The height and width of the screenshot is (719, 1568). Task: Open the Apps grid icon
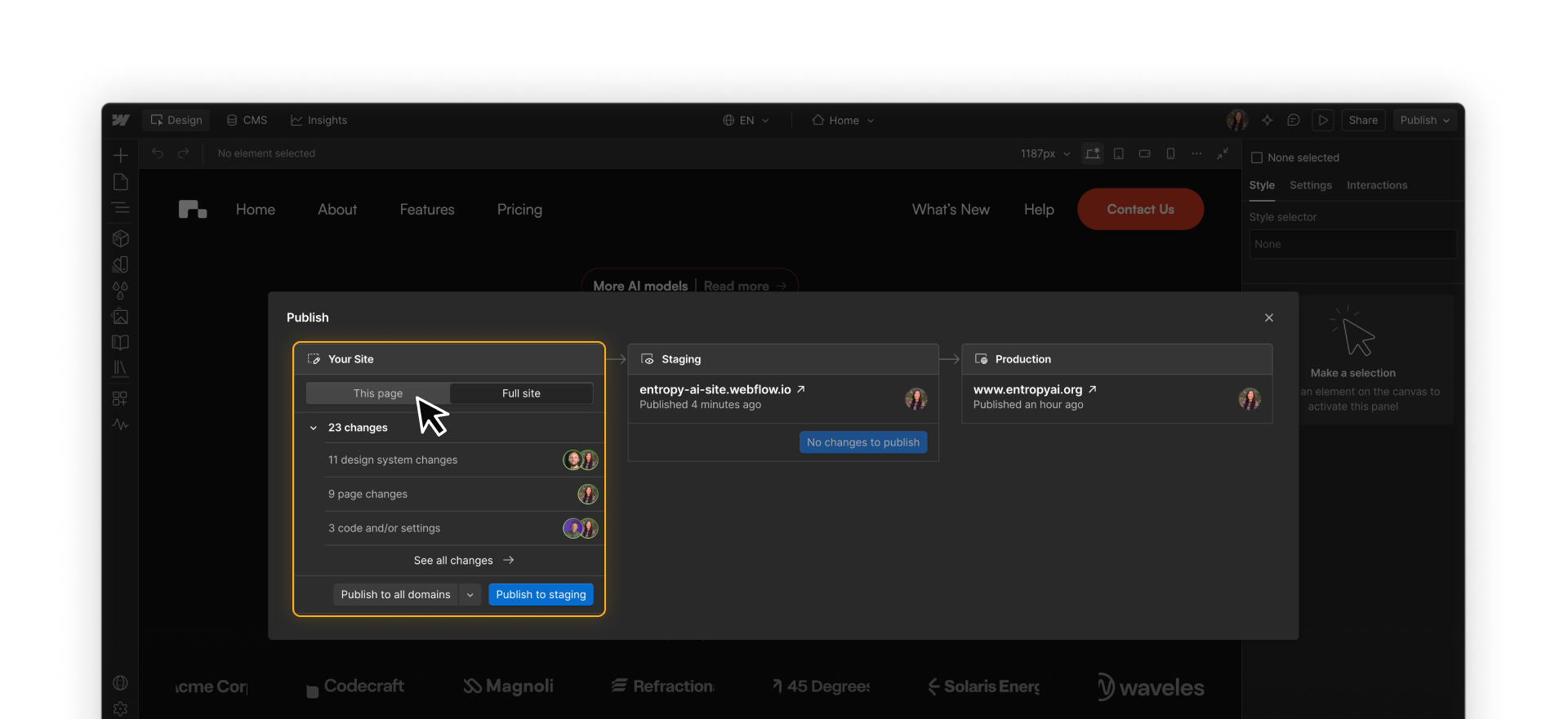coord(120,398)
